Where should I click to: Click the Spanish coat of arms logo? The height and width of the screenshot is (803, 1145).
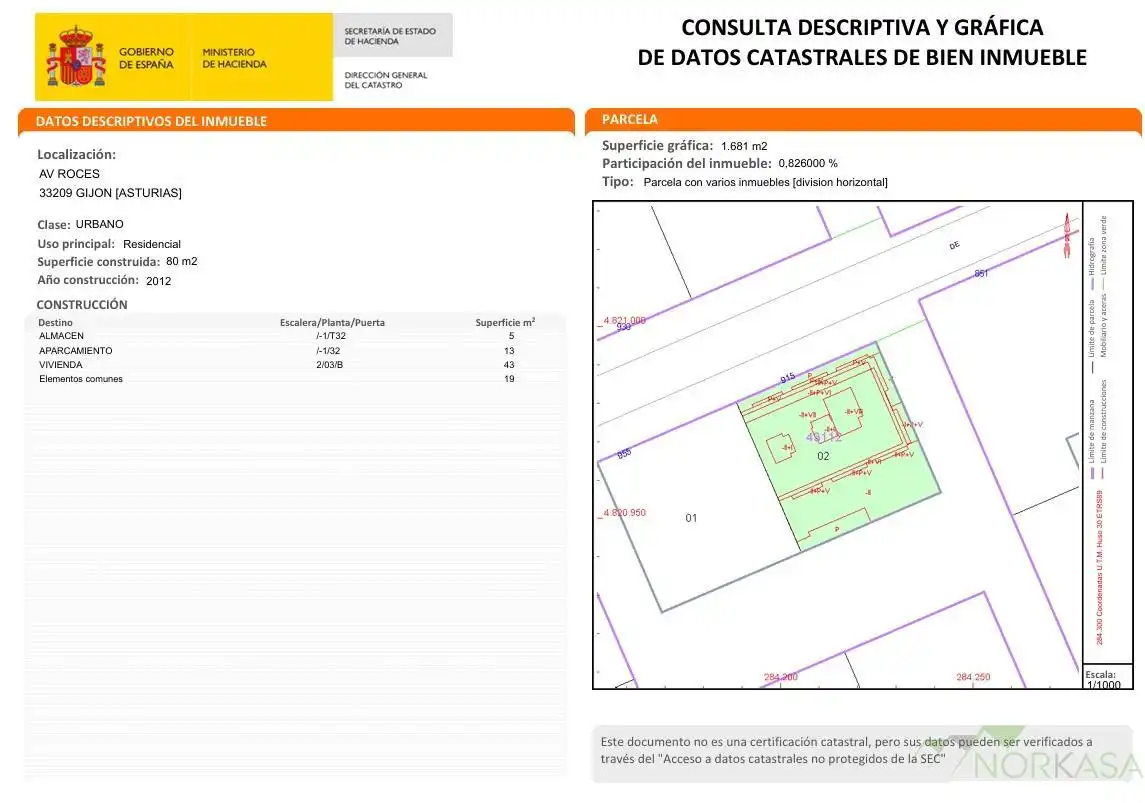click(76, 55)
